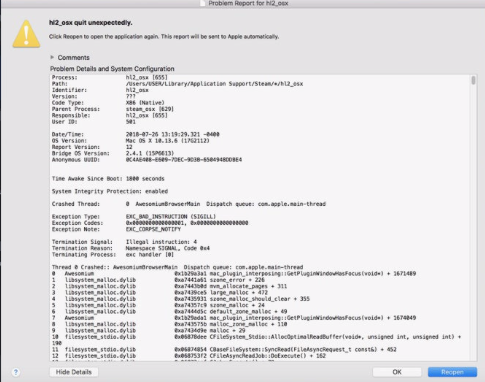Click the 'hl2_osx quit unexpectedly.' heading
The image size is (485, 382).
pyautogui.click(x=91, y=23)
